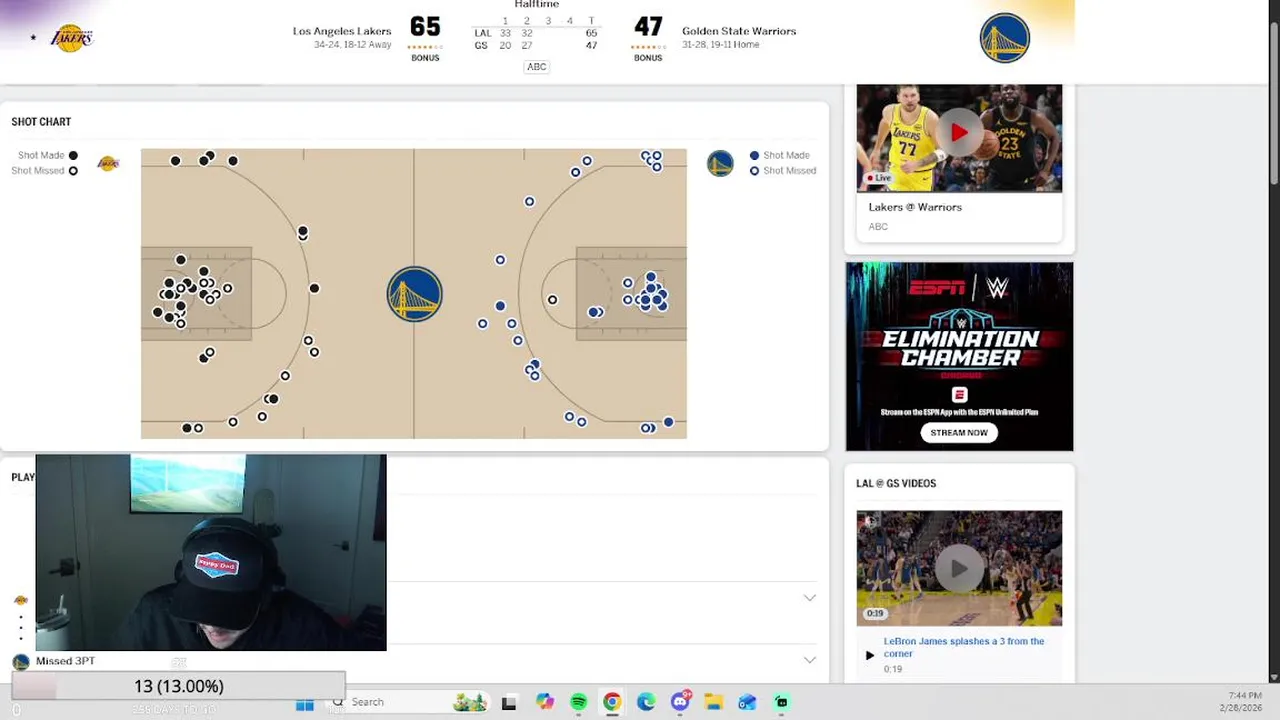The width and height of the screenshot is (1280, 720).
Task: Play the LeBron James corner three video
Action: [x=959, y=568]
